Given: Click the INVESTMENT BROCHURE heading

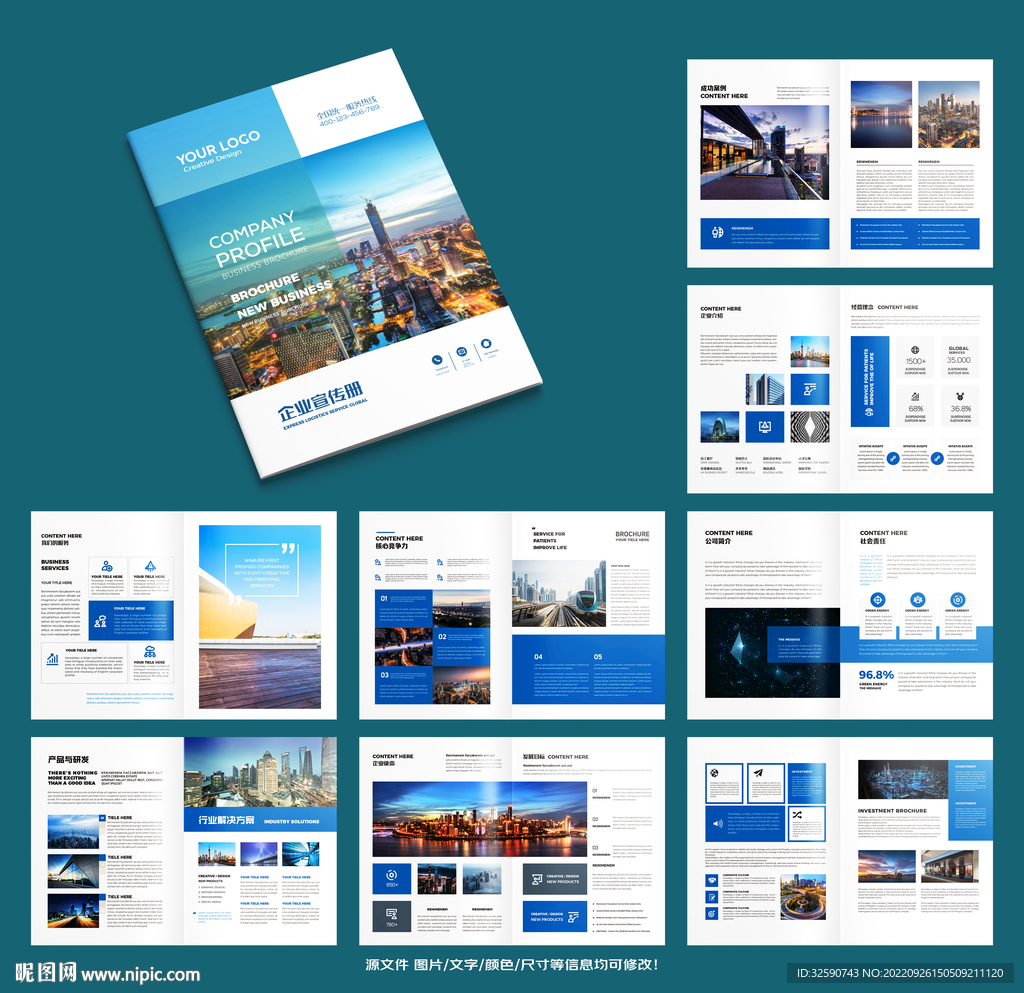Looking at the screenshot, I should (x=892, y=811).
